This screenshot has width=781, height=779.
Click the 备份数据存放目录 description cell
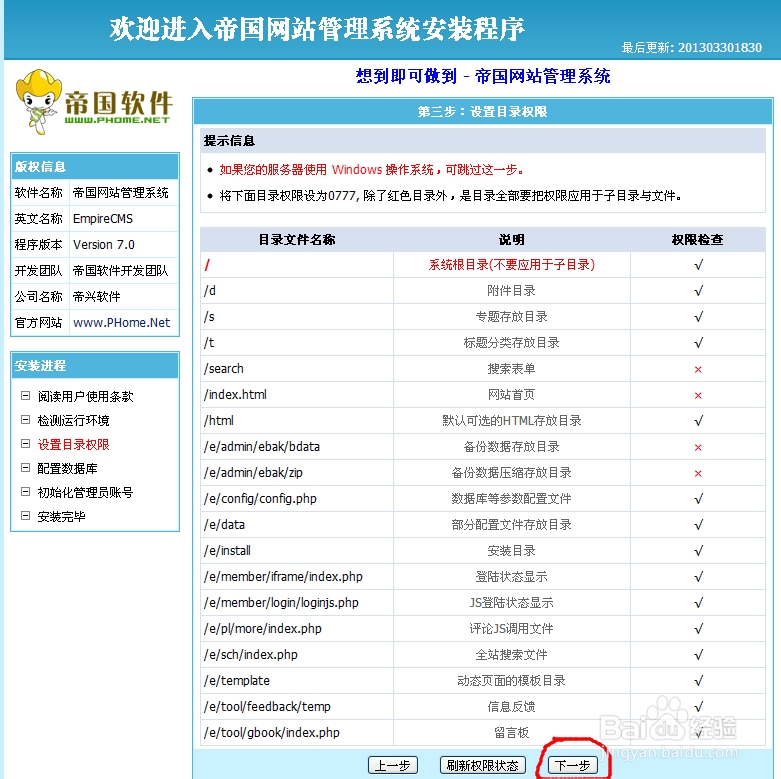512,447
